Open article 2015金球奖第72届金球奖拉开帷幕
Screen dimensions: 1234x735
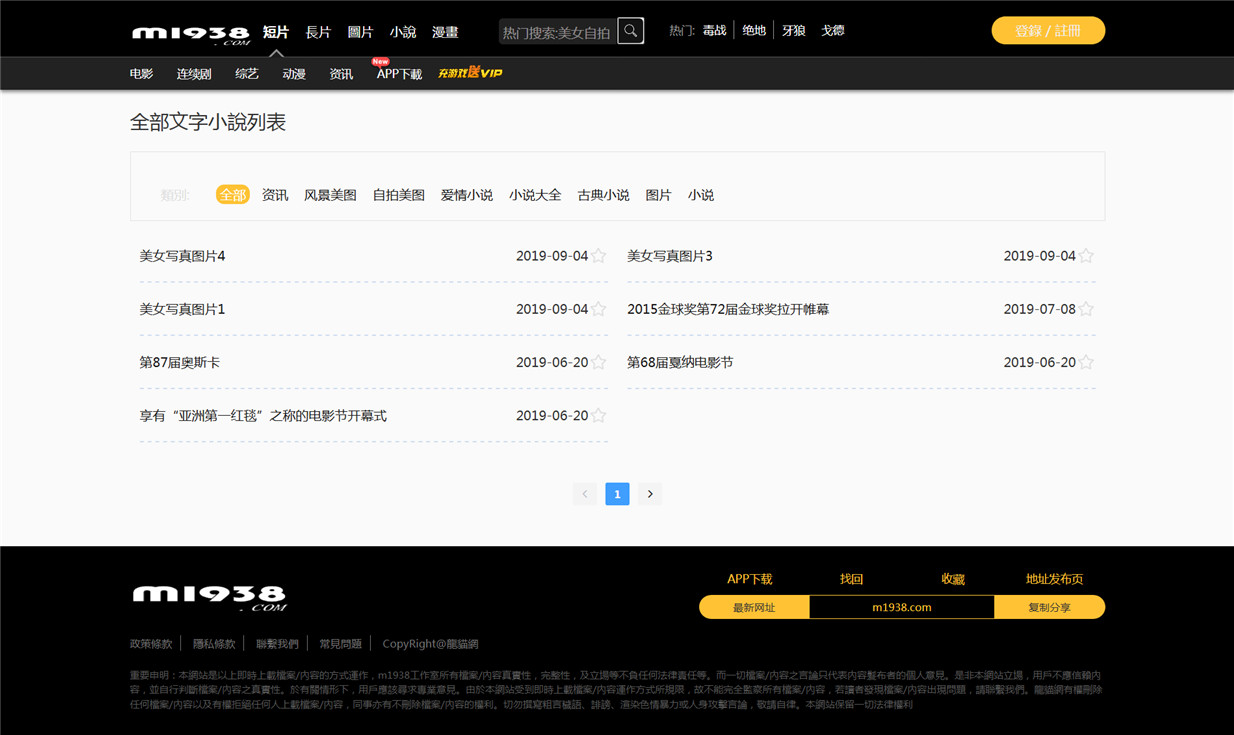click(x=728, y=309)
